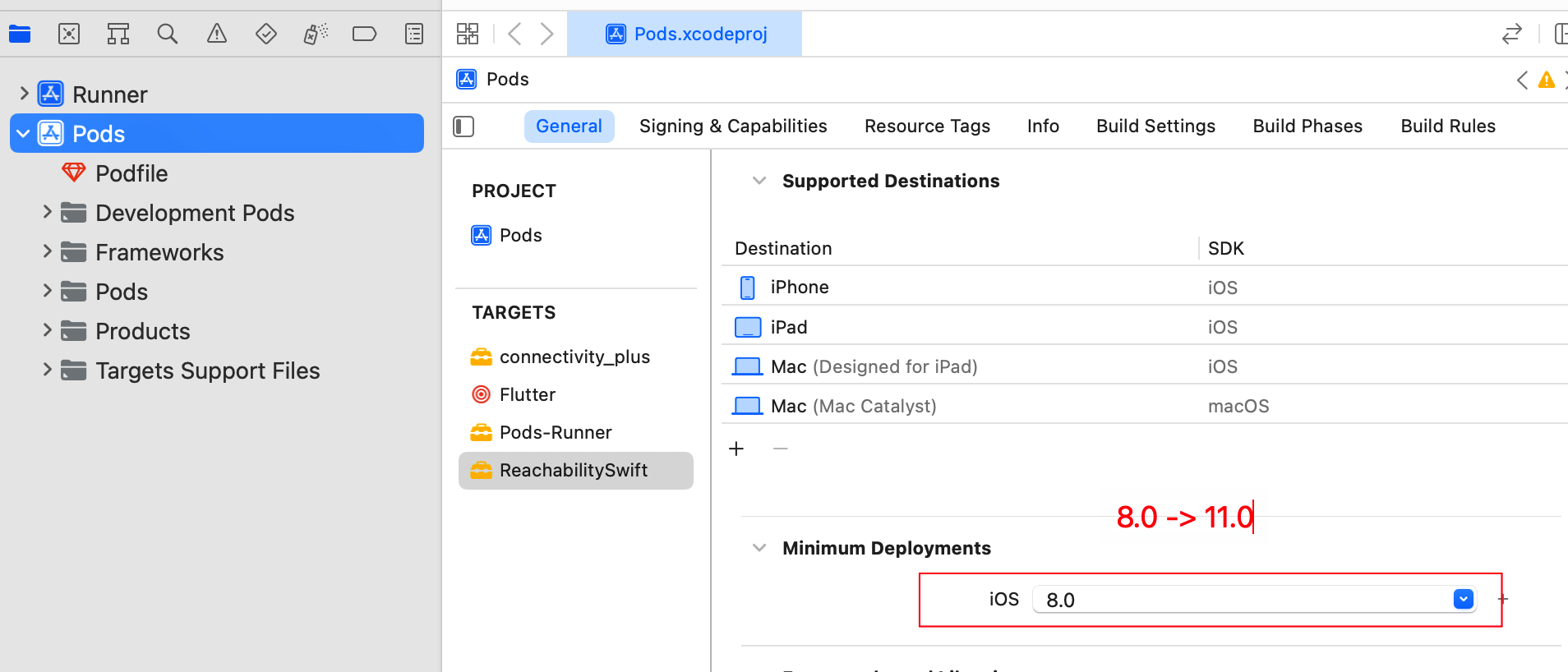Go forward with the right arrow
The image size is (1568, 672).
(546, 34)
